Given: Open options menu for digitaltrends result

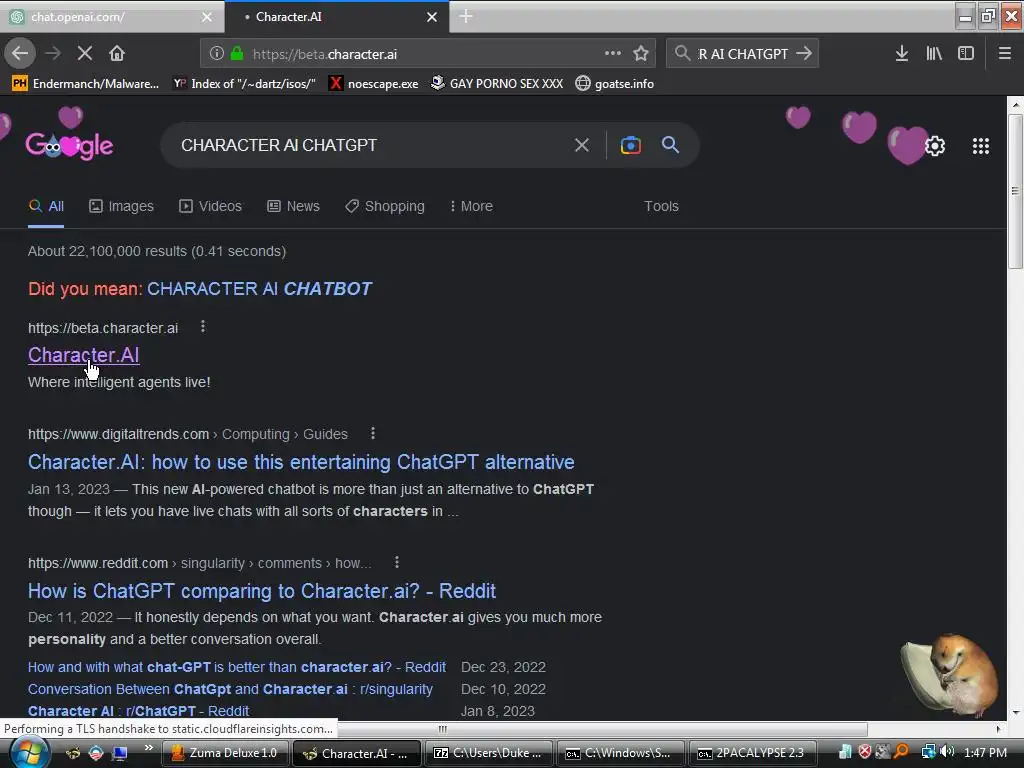Looking at the screenshot, I should pos(373,433).
